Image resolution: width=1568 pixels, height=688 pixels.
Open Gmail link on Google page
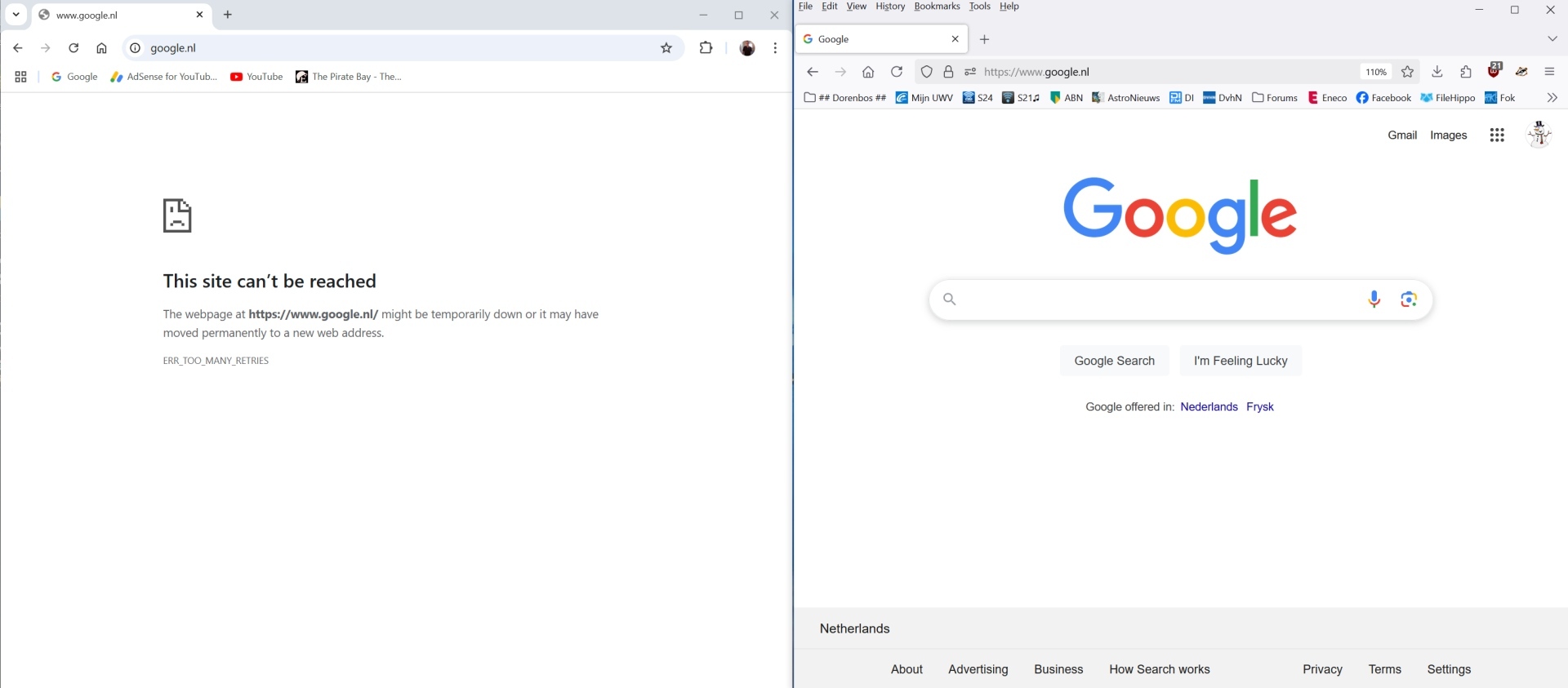[1402, 135]
